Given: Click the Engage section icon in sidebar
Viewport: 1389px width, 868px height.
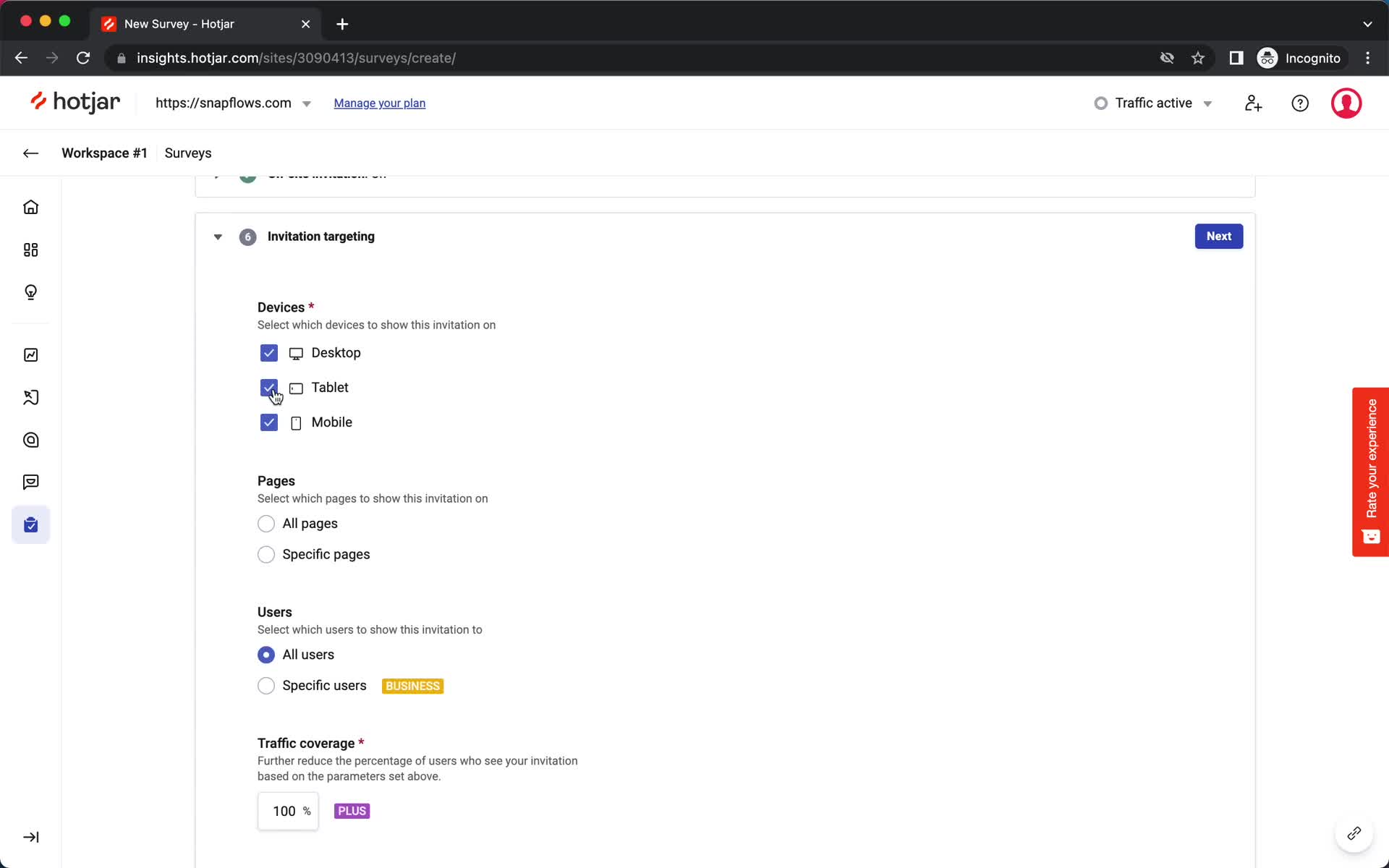Looking at the screenshot, I should click(x=31, y=482).
